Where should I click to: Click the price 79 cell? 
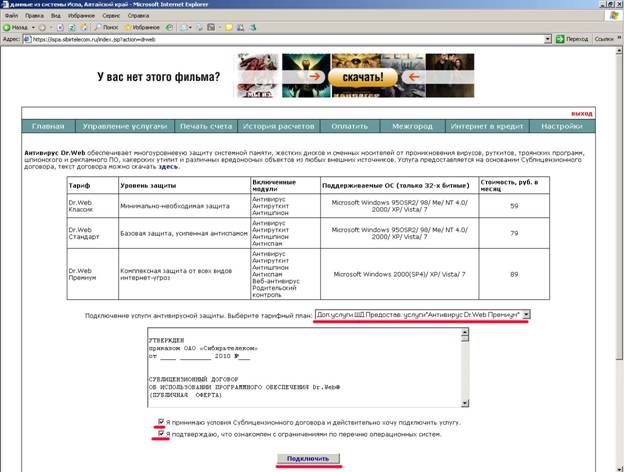514,233
